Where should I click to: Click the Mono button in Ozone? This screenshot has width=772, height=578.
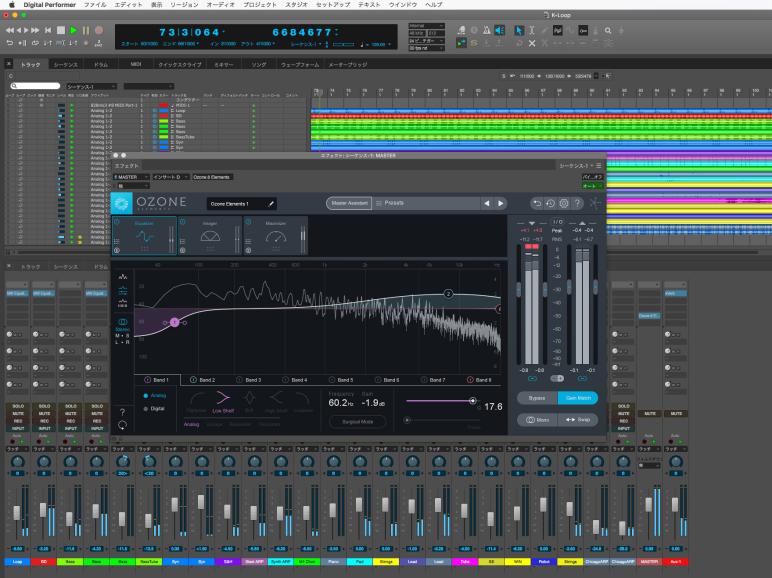pos(537,420)
